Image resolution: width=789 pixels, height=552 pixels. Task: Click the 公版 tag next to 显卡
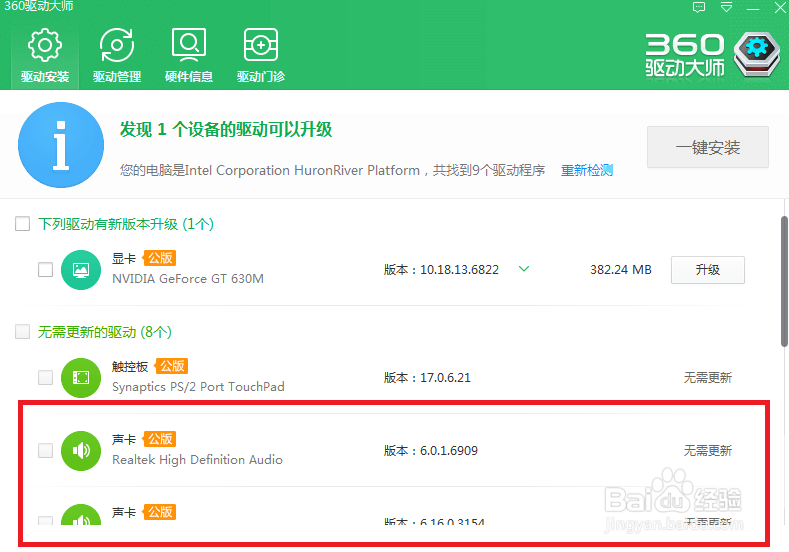coord(160,258)
